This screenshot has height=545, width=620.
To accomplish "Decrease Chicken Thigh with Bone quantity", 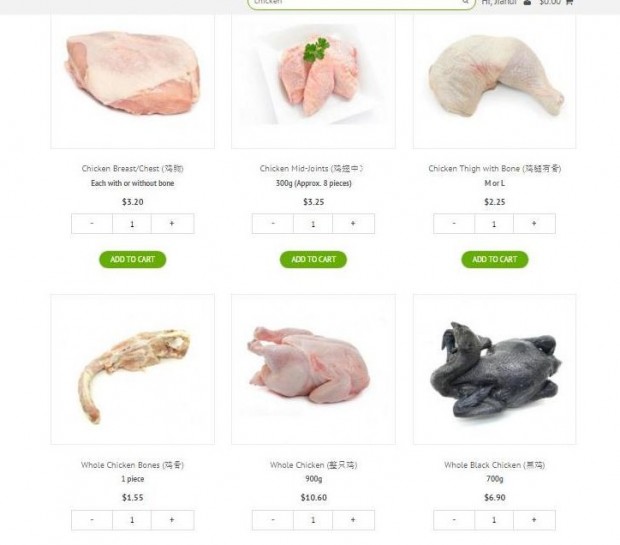I will (454, 224).
